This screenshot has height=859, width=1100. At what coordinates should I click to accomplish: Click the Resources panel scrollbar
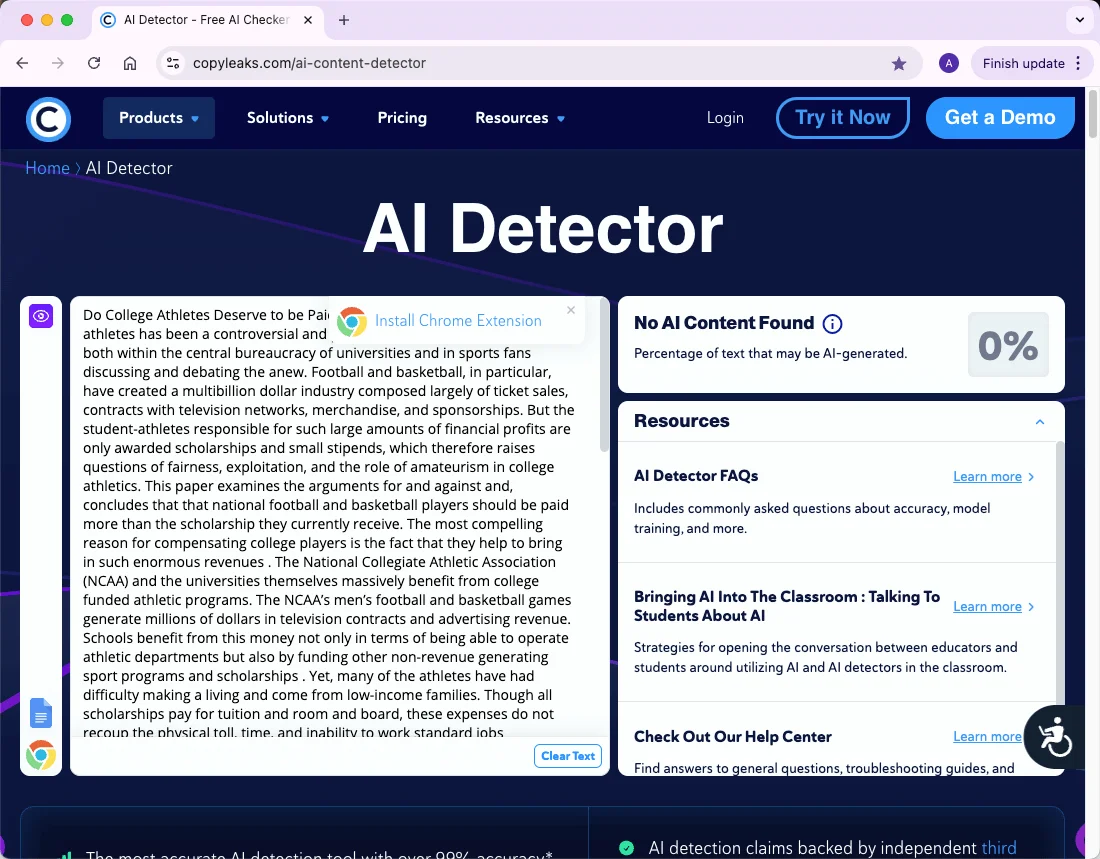click(x=1059, y=575)
